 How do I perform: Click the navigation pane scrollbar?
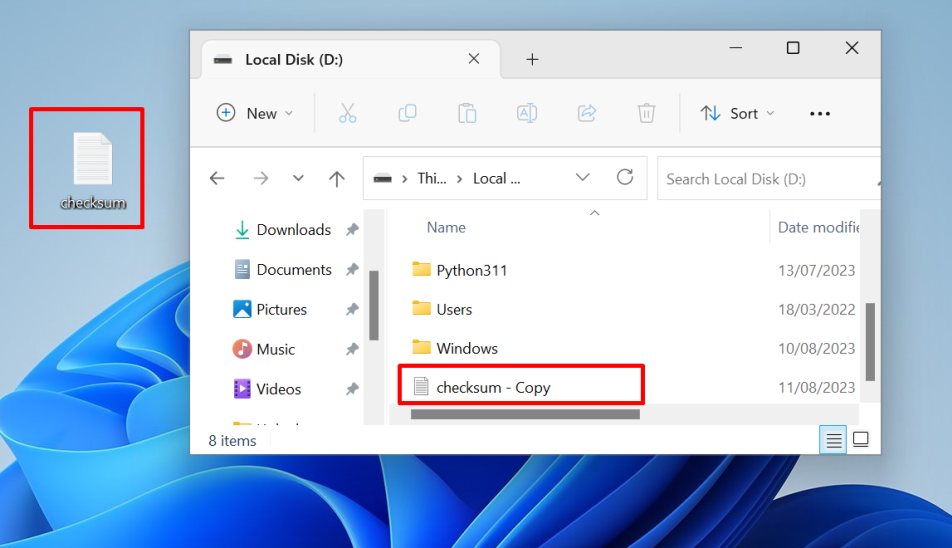click(374, 305)
